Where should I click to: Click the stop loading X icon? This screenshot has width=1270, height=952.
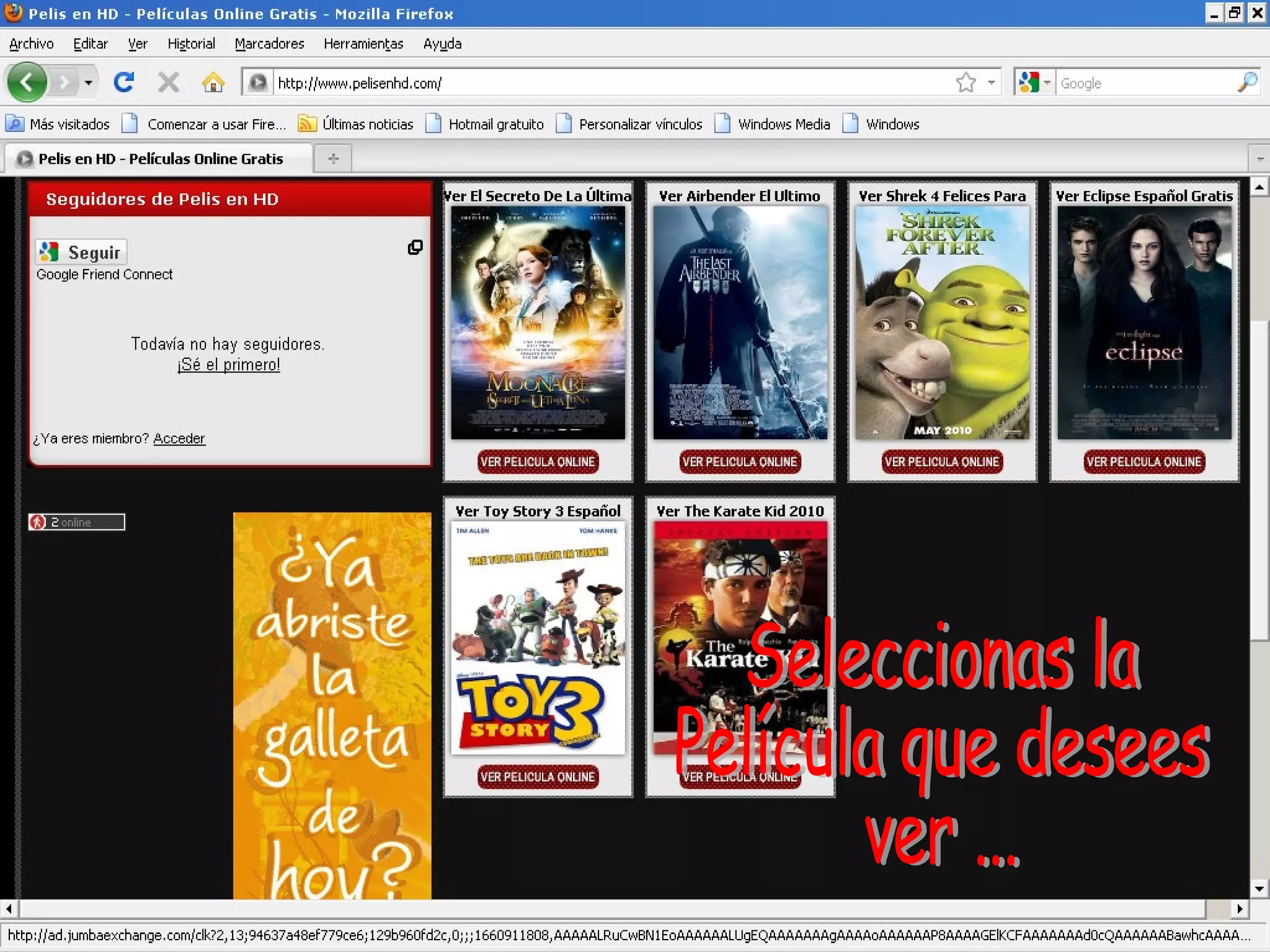tap(168, 82)
